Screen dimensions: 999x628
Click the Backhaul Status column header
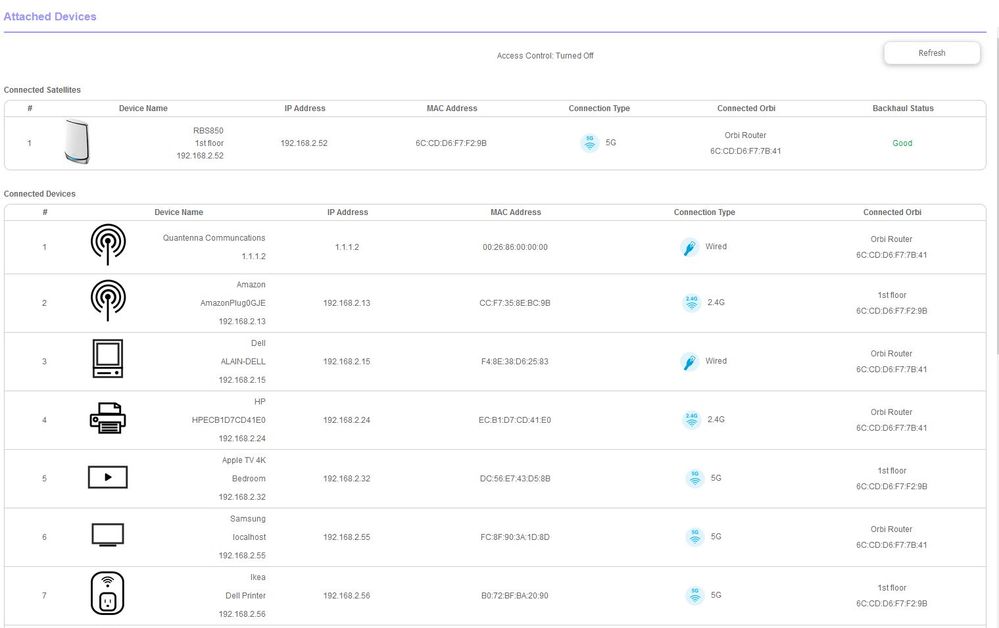902,108
